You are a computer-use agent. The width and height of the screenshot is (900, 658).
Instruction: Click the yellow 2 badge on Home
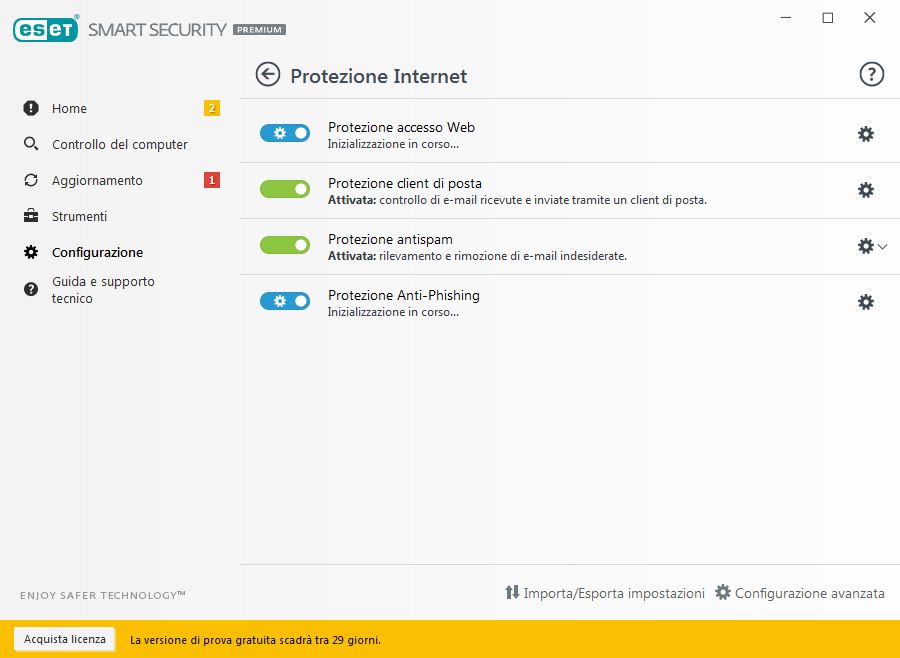pyautogui.click(x=212, y=108)
